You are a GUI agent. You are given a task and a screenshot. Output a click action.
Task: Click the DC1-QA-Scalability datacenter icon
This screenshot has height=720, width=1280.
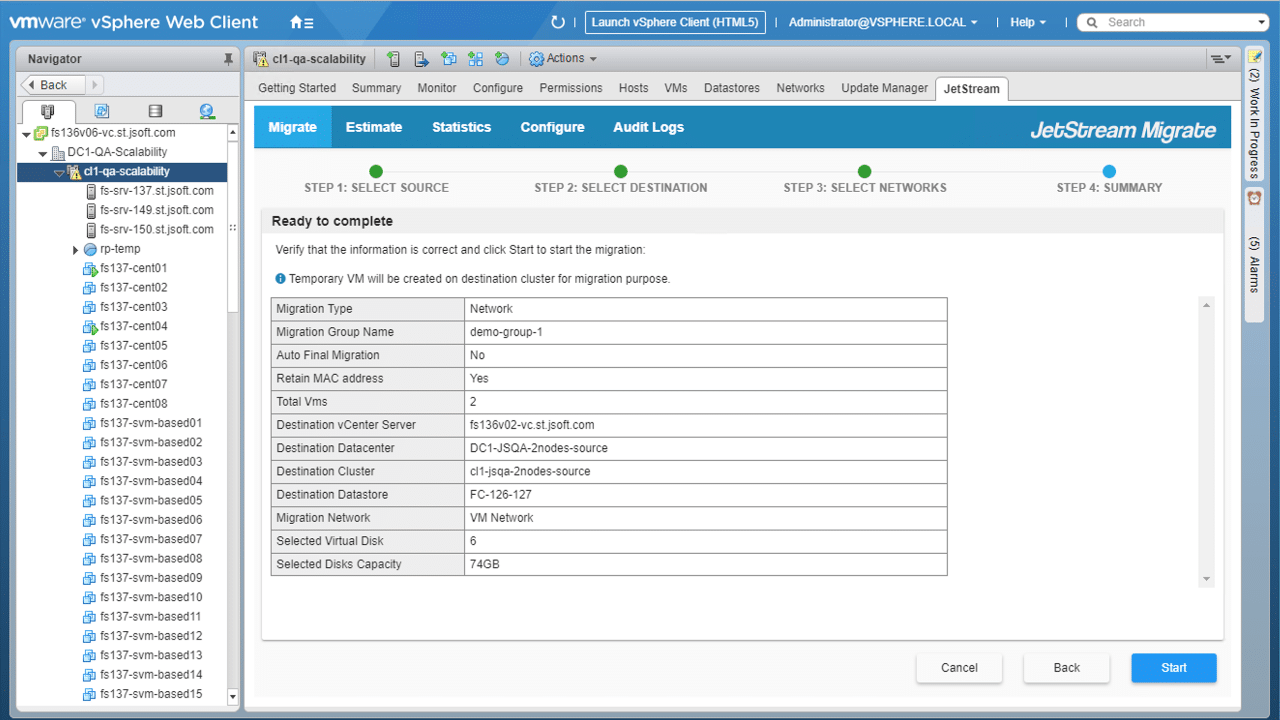pos(58,153)
